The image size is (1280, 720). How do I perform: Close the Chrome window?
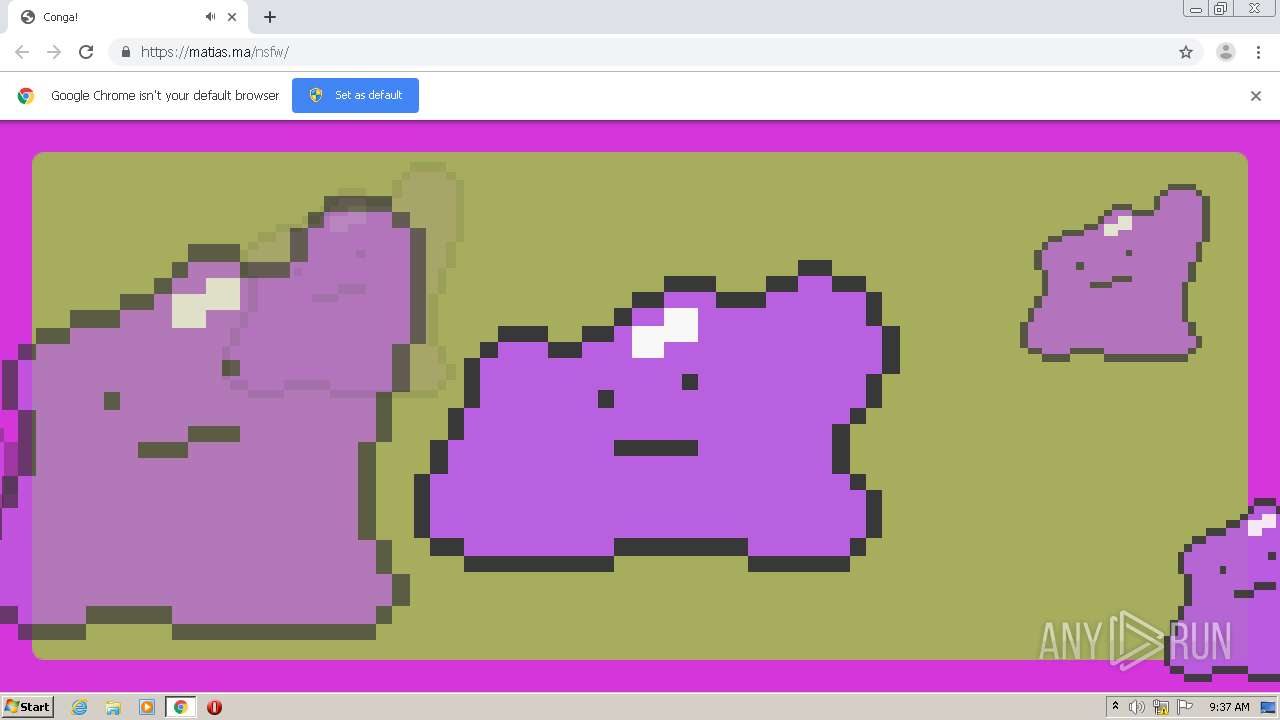[x=1254, y=9]
